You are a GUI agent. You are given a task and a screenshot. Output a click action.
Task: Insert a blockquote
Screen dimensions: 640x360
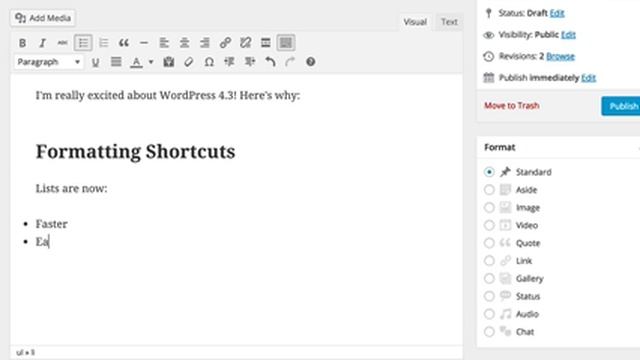pyautogui.click(x=124, y=42)
